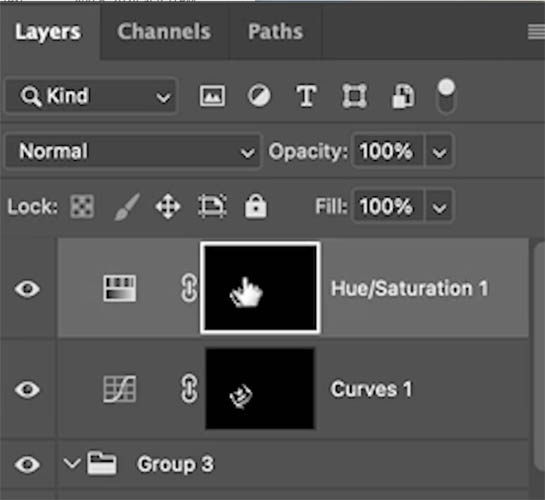Turn layer filtering switch on or off
The width and height of the screenshot is (545, 500).
pyautogui.click(x=446, y=96)
